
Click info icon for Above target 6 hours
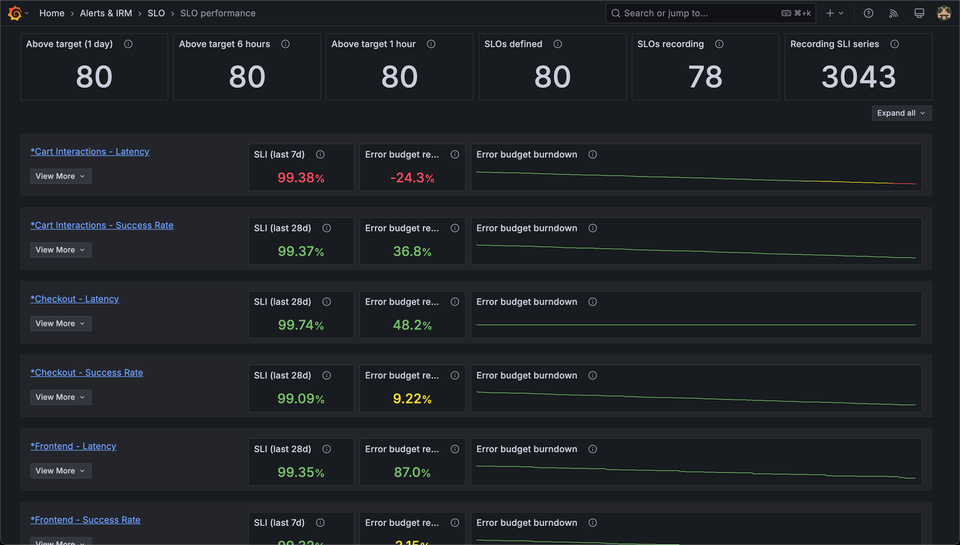[285, 44]
